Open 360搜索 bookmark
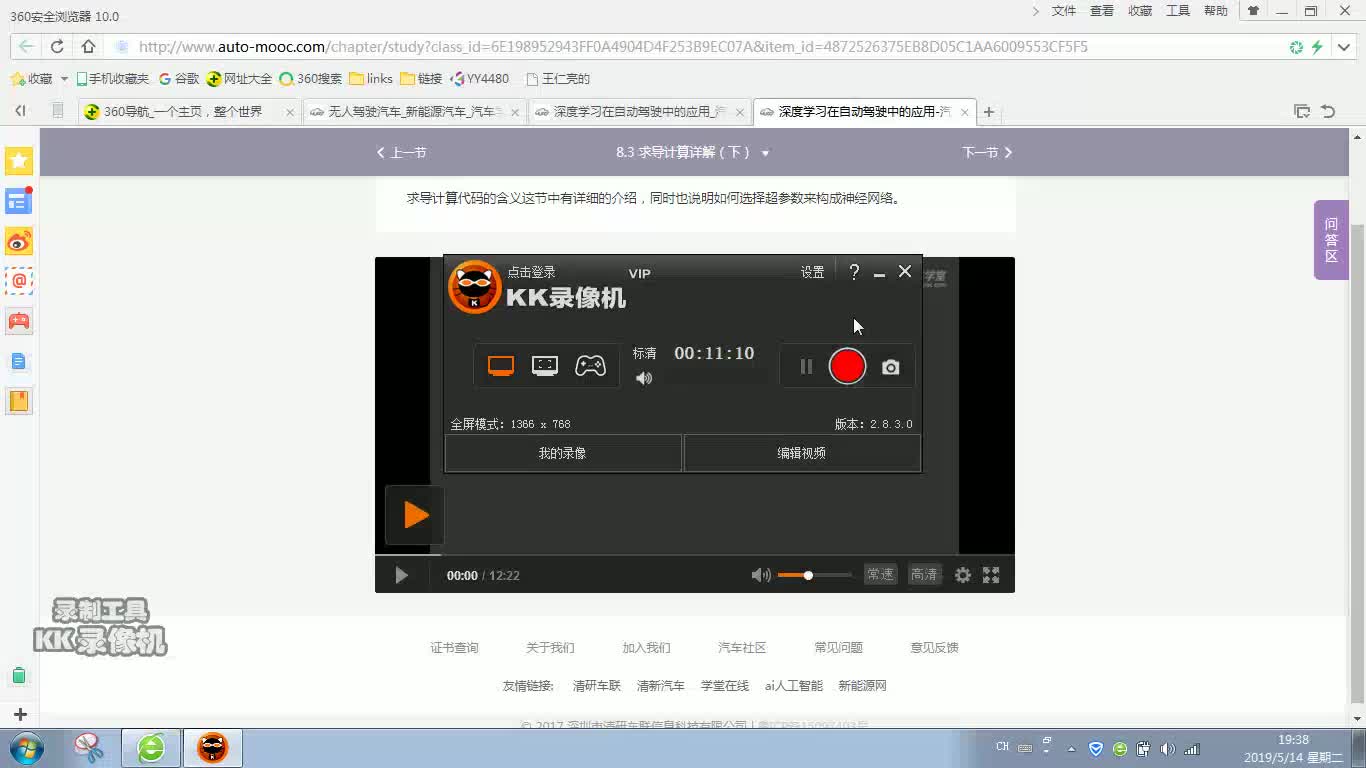The image size is (1366, 768). click(x=310, y=79)
